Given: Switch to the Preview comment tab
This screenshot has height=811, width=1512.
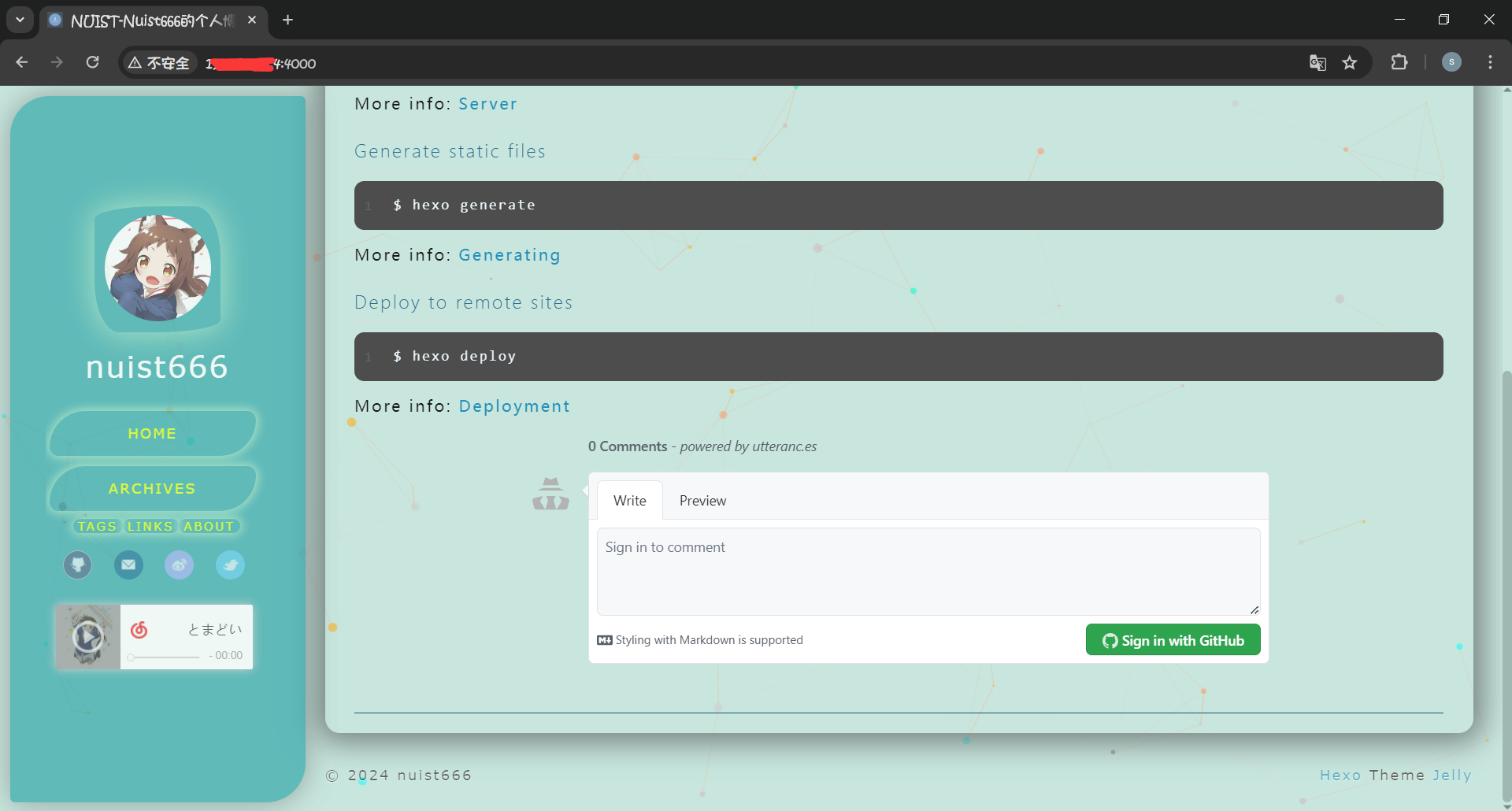Looking at the screenshot, I should click(702, 501).
